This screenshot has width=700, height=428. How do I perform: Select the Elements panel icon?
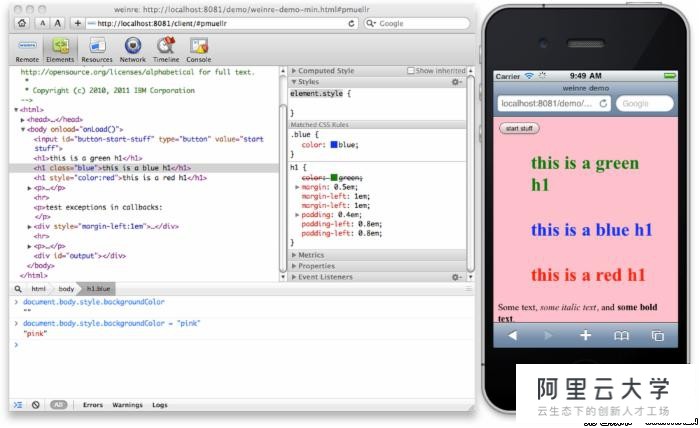60,50
